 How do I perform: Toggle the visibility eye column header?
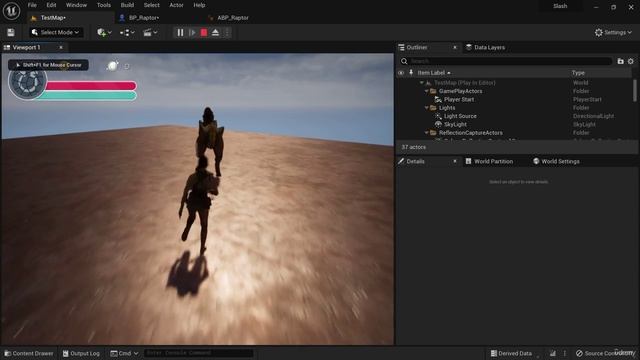coord(401,73)
